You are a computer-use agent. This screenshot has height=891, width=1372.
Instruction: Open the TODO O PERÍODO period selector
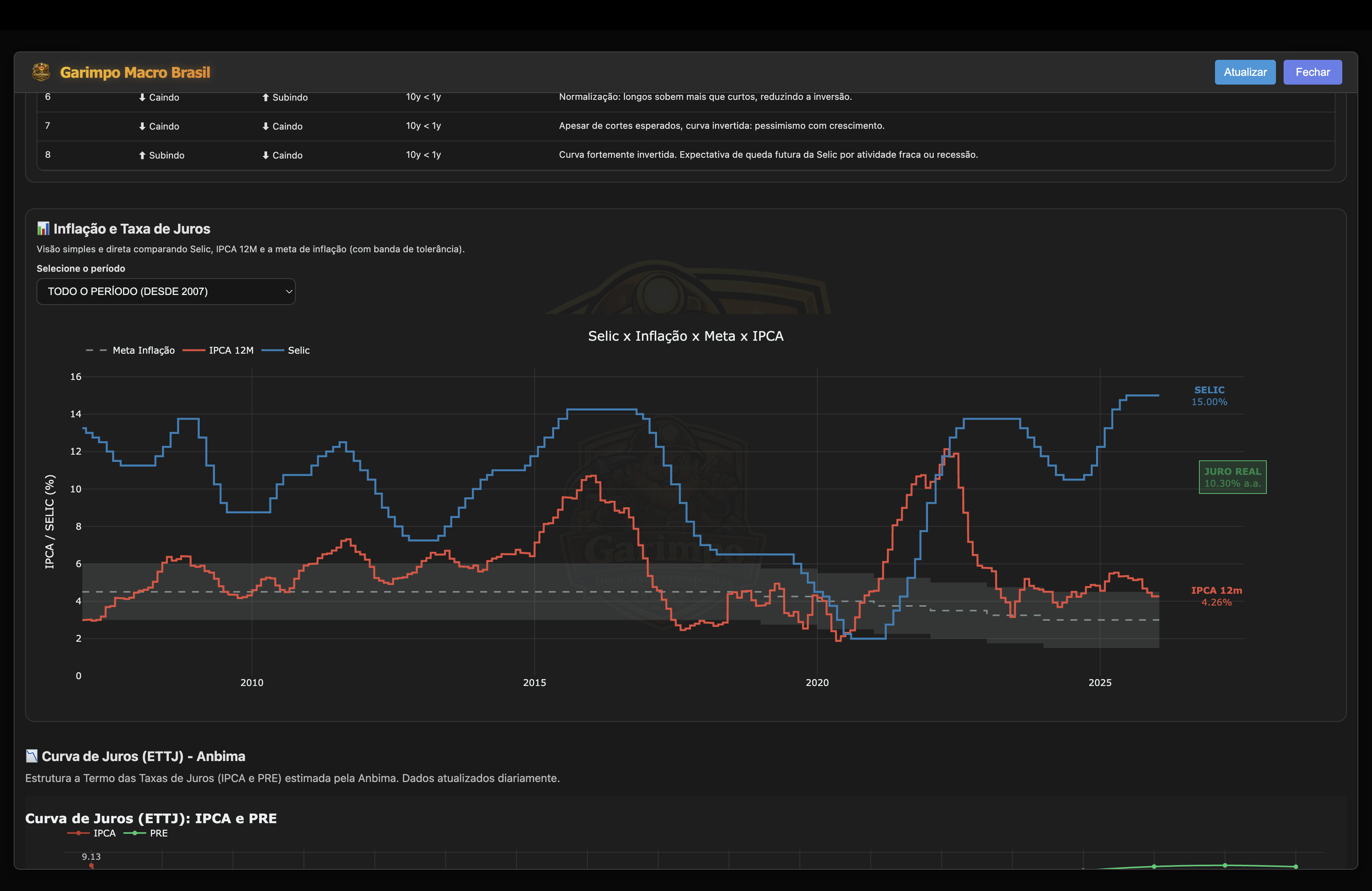coord(166,291)
